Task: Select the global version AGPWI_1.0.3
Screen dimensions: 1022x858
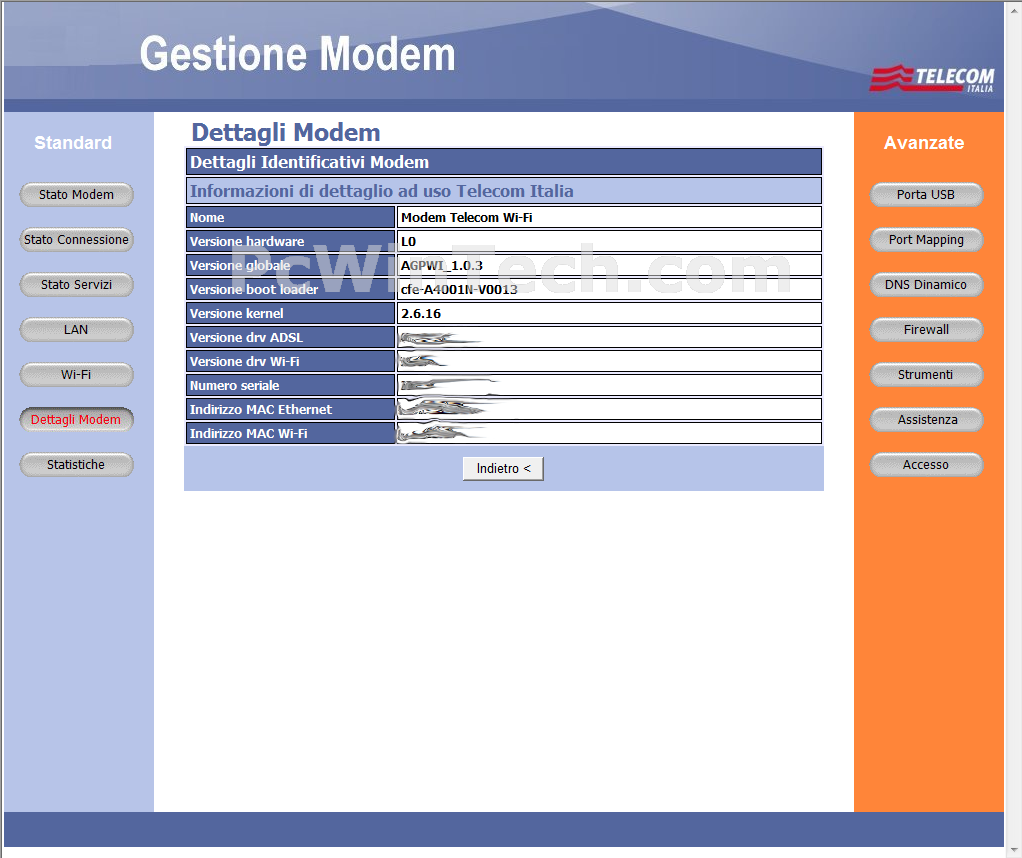Action: point(442,265)
